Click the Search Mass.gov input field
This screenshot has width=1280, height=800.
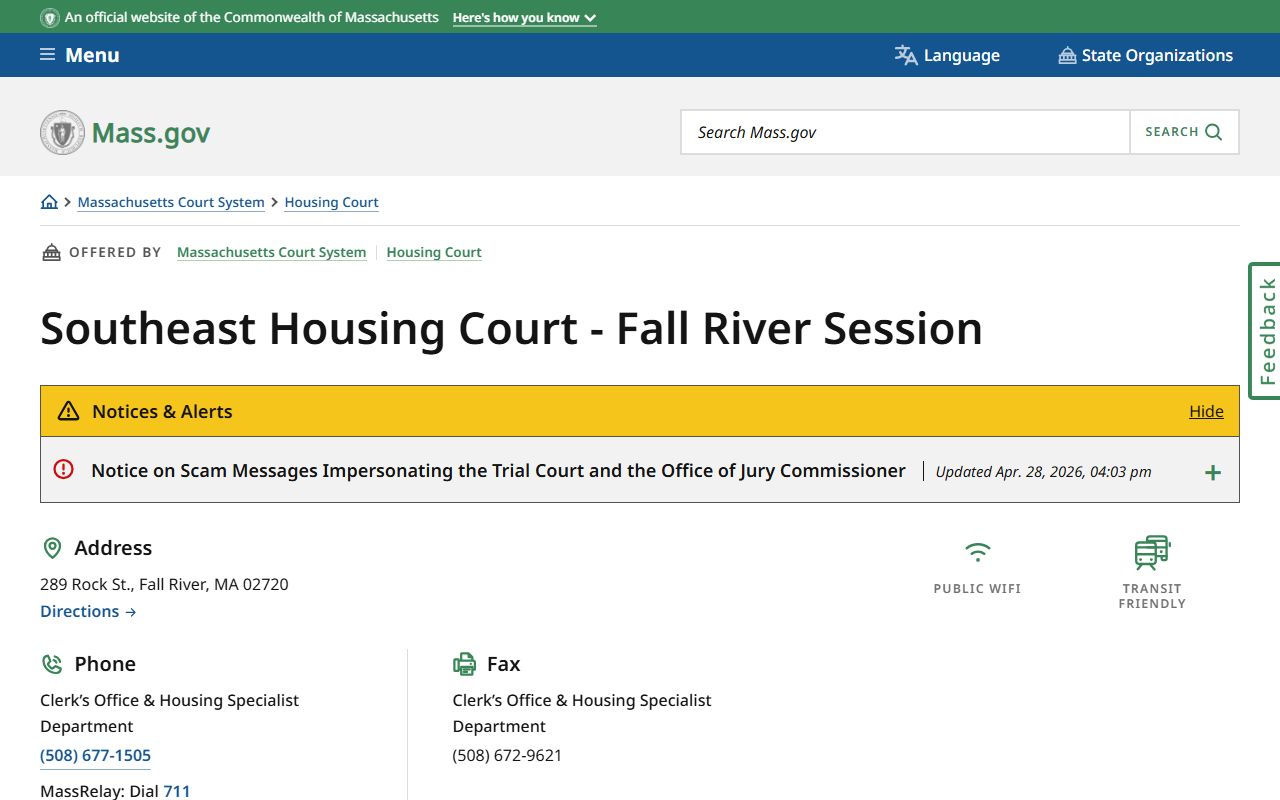pos(905,132)
